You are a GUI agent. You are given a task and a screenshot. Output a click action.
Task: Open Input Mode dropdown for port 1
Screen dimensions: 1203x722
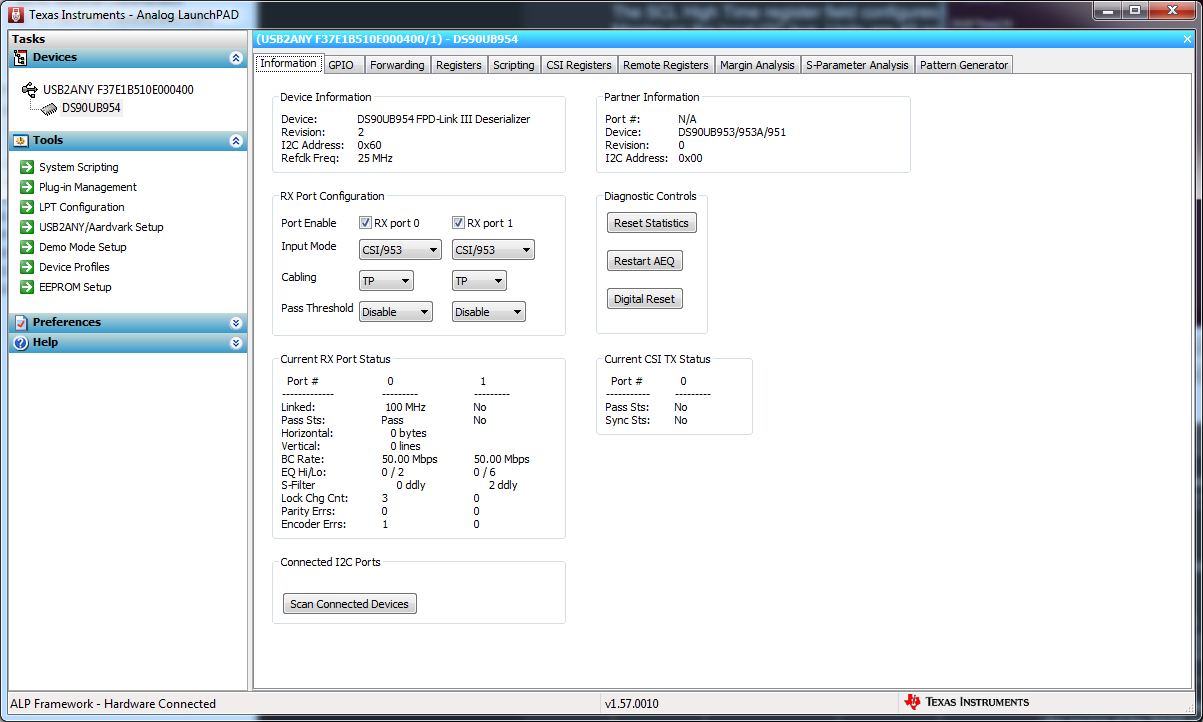click(493, 250)
